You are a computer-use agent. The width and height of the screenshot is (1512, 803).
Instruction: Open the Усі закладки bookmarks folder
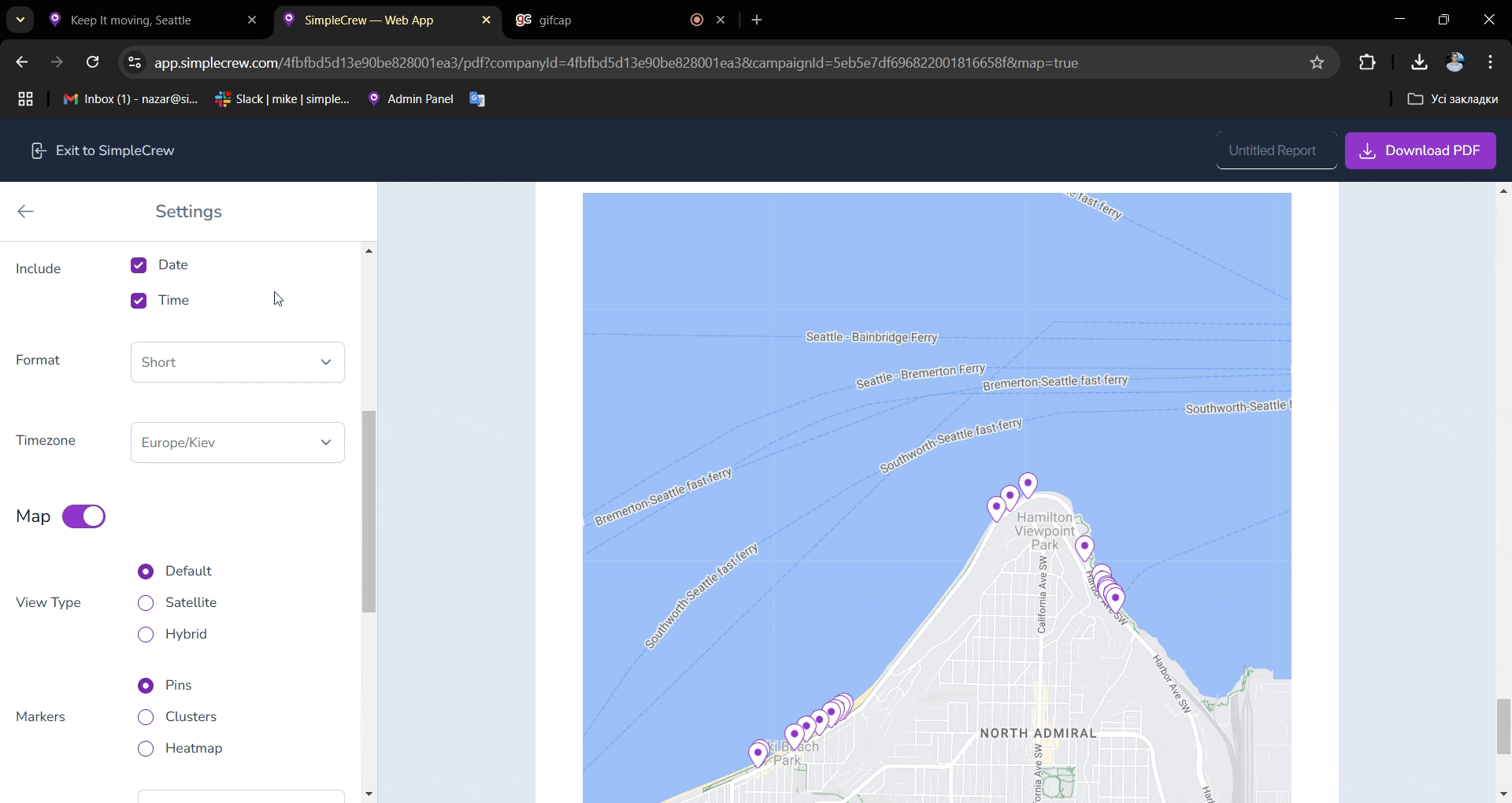[x=1453, y=98]
